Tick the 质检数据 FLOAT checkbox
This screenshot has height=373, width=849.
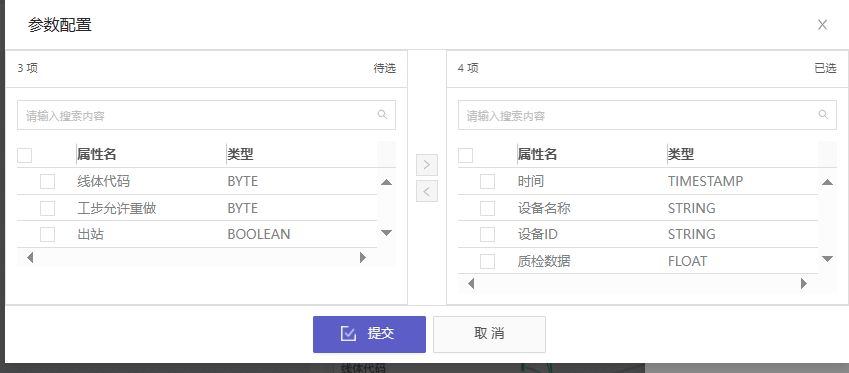[x=487, y=261]
